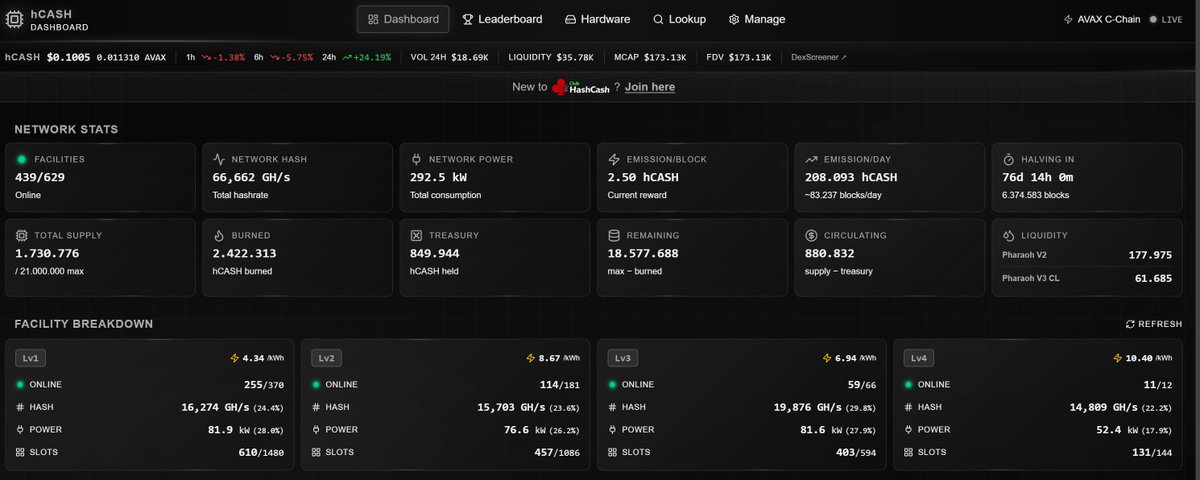Click the Remaining database icon
The height and width of the screenshot is (480, 1200).
[614, 236]
